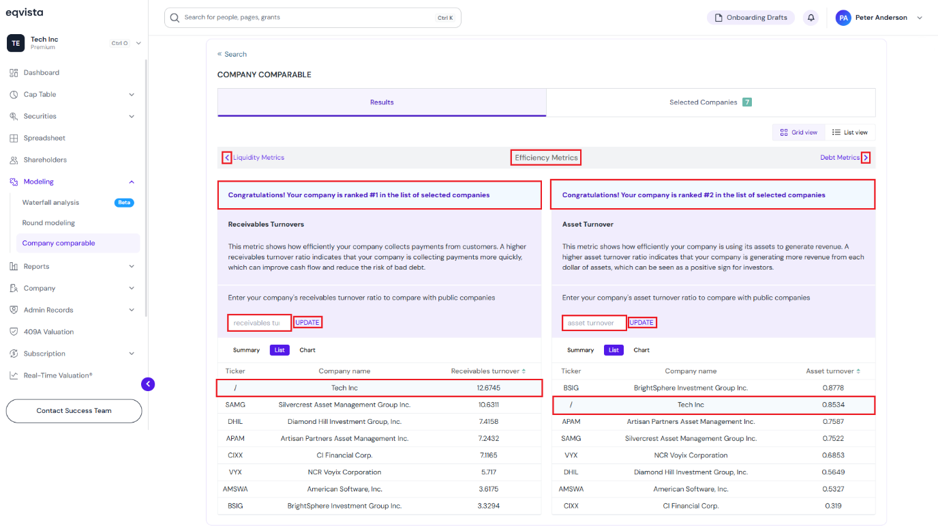Click the Onboarding Drafts document icon

[718, 17]
